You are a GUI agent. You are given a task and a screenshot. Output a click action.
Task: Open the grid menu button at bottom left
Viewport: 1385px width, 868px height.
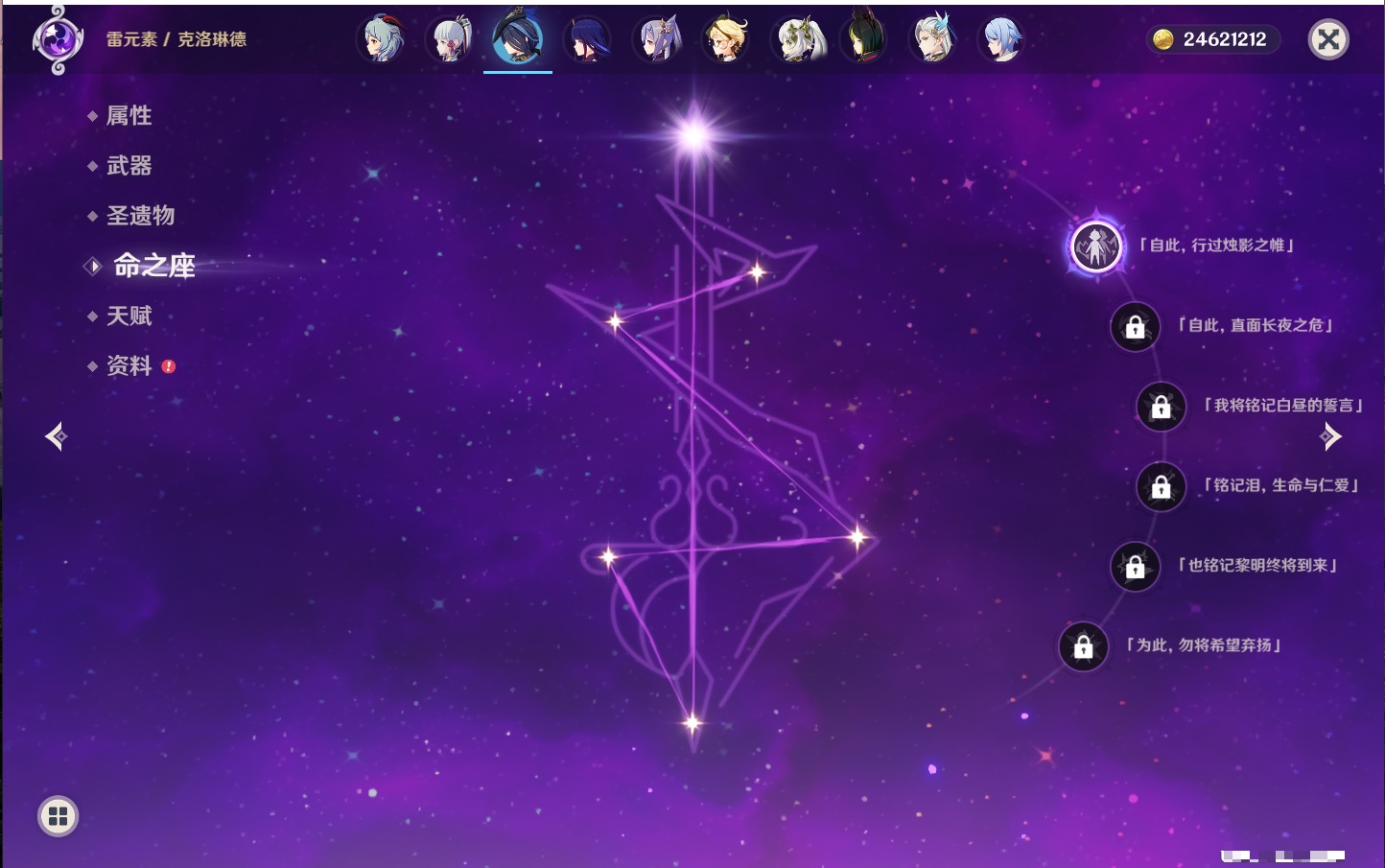coord(58,816)
